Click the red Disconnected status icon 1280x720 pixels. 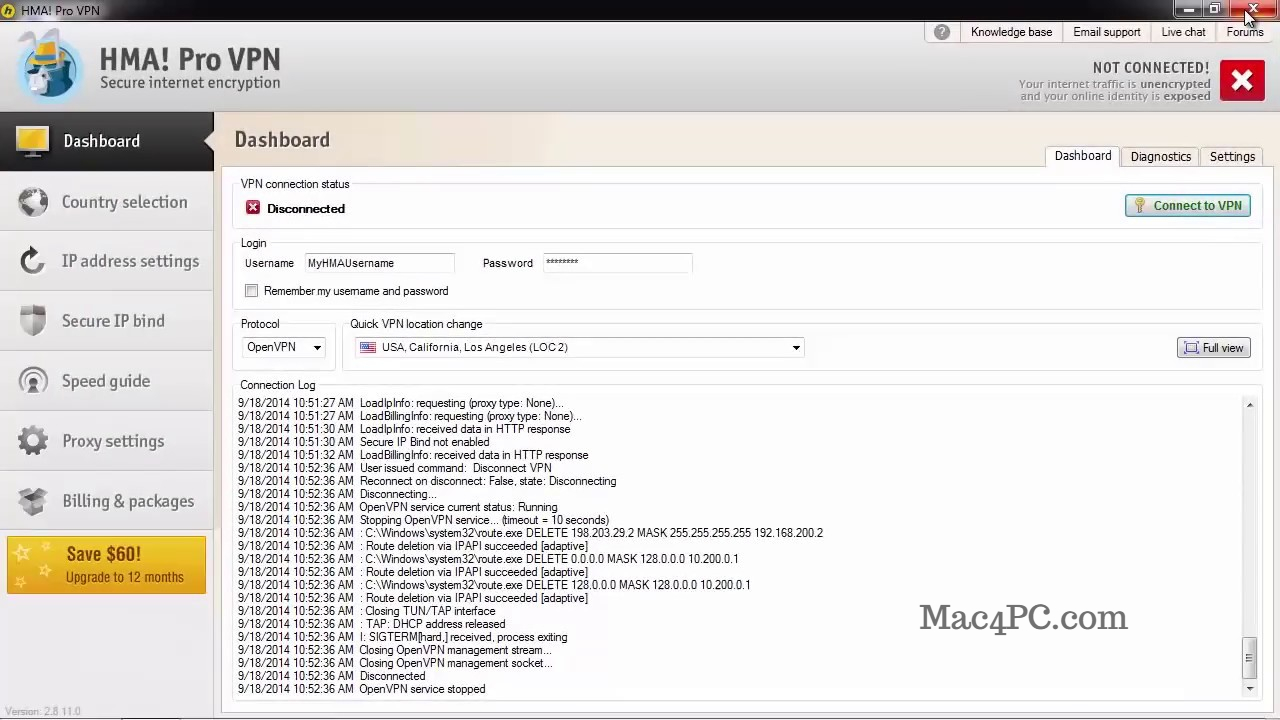coord(253,208)
